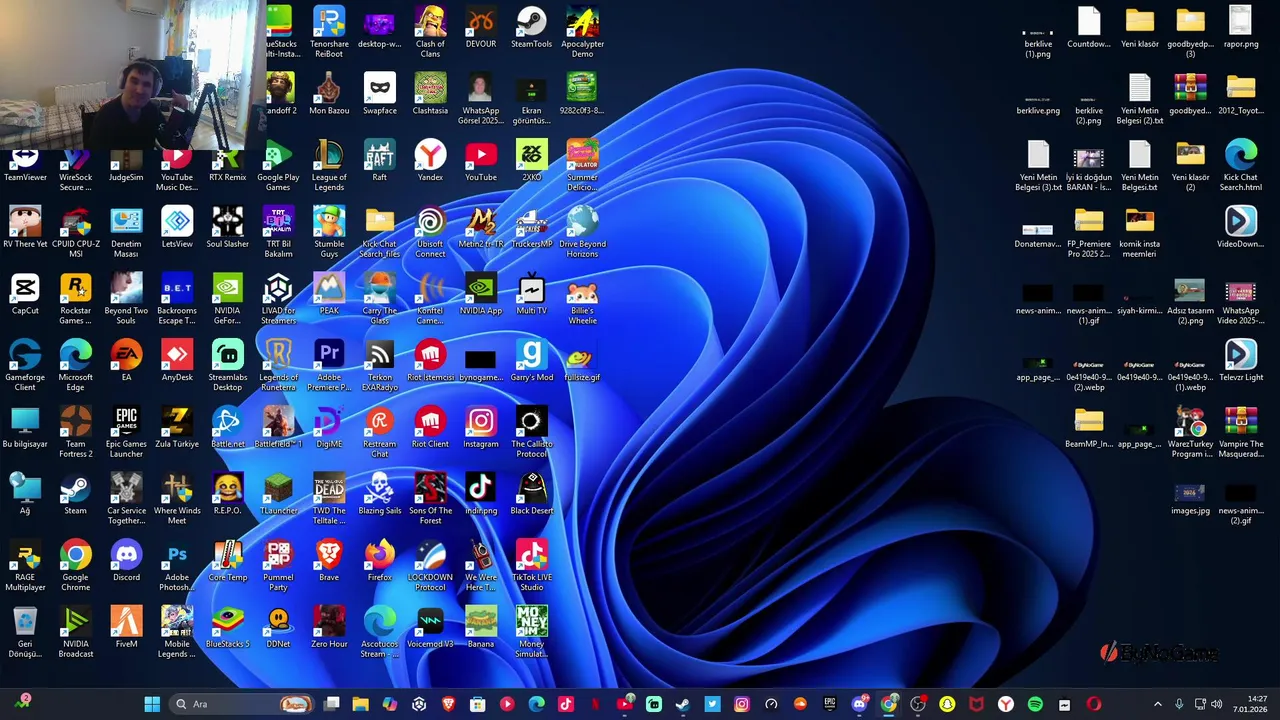Open the NVIDIA App desktop shortcut
Image resolution: width=1280 pixels, height=720 pixels.
[481, 295]
